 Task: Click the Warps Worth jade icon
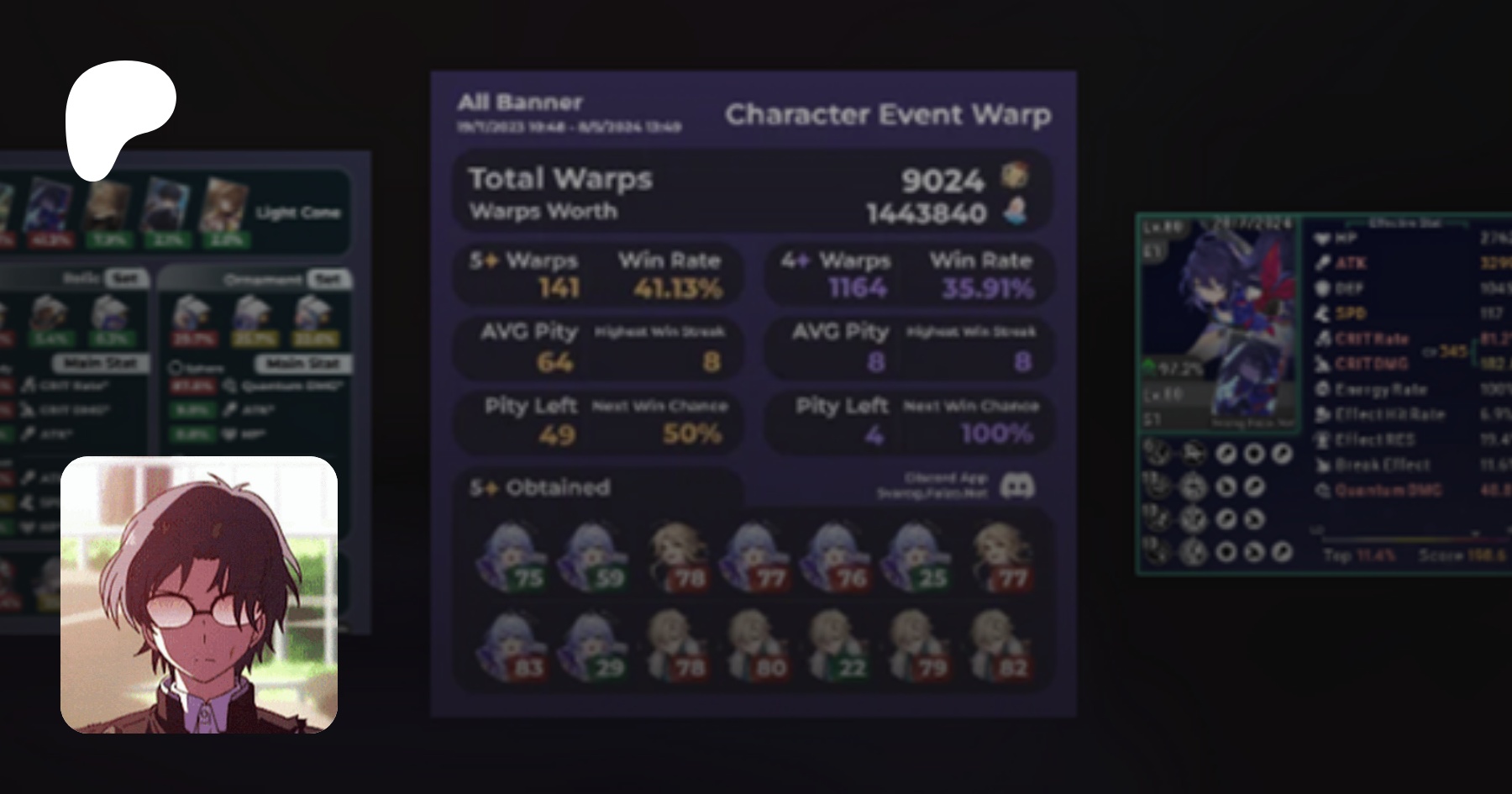point(1016,211)
